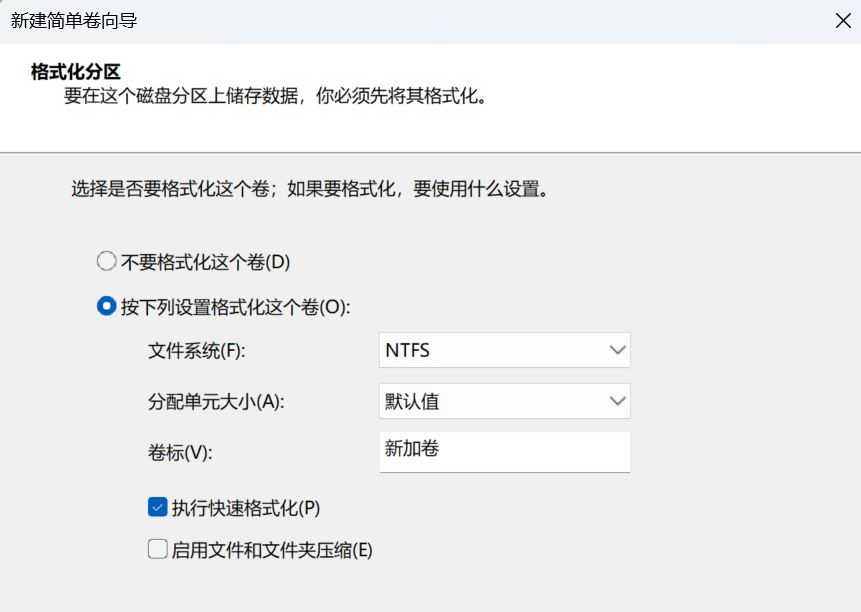Click the 分配单元大小(A) label
Viewport: 861px width, 612px height.
click(x=216, y=402)
